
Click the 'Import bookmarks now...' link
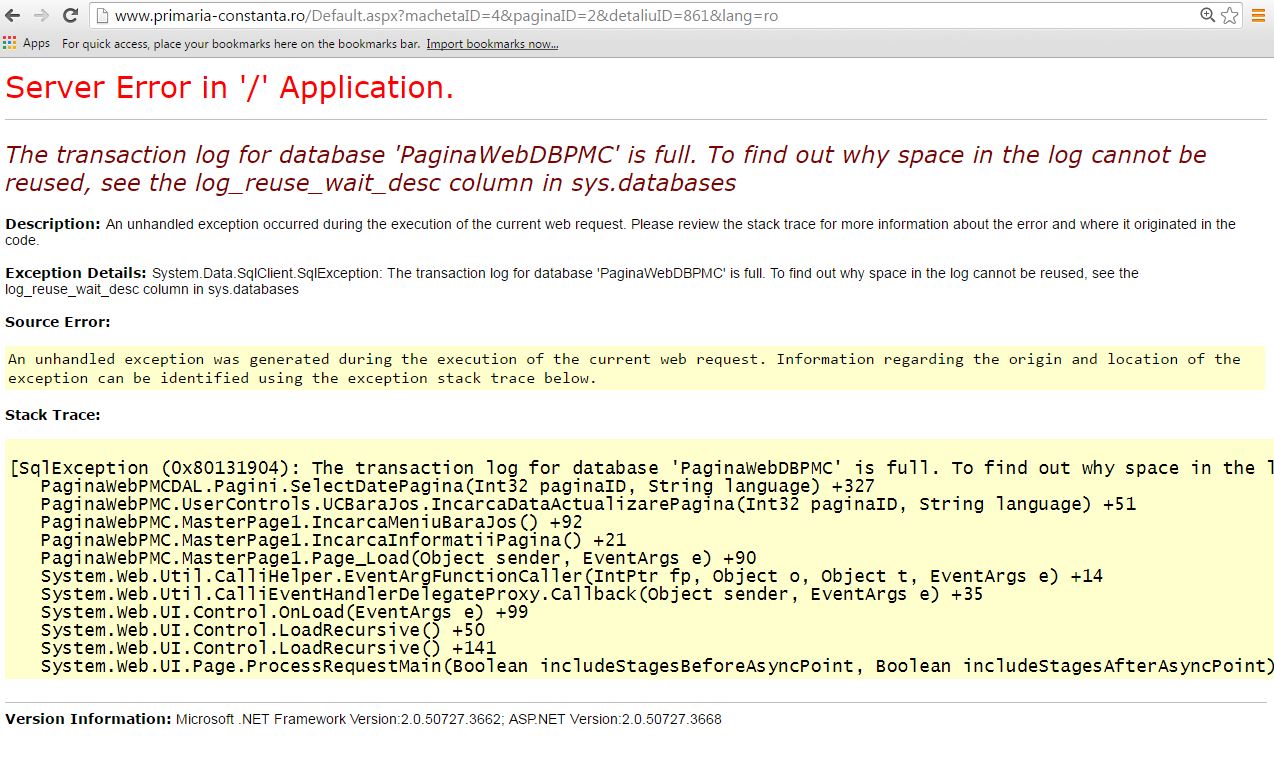(x=492, y=44)
